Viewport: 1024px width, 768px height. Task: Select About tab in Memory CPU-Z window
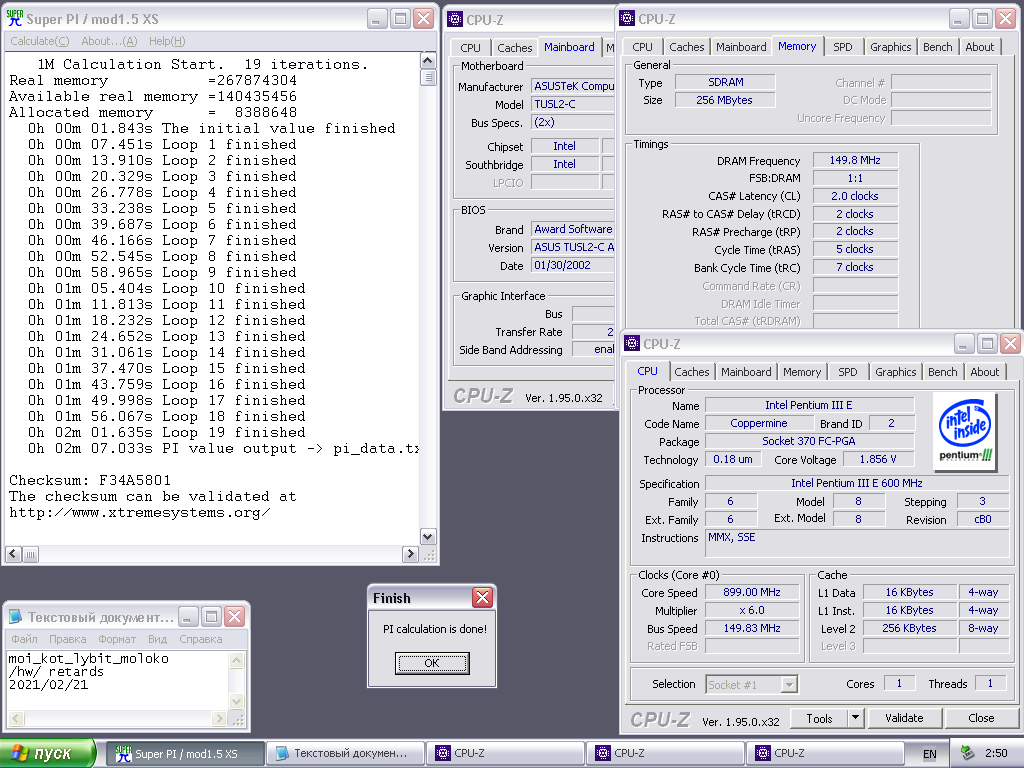(980, 47)
